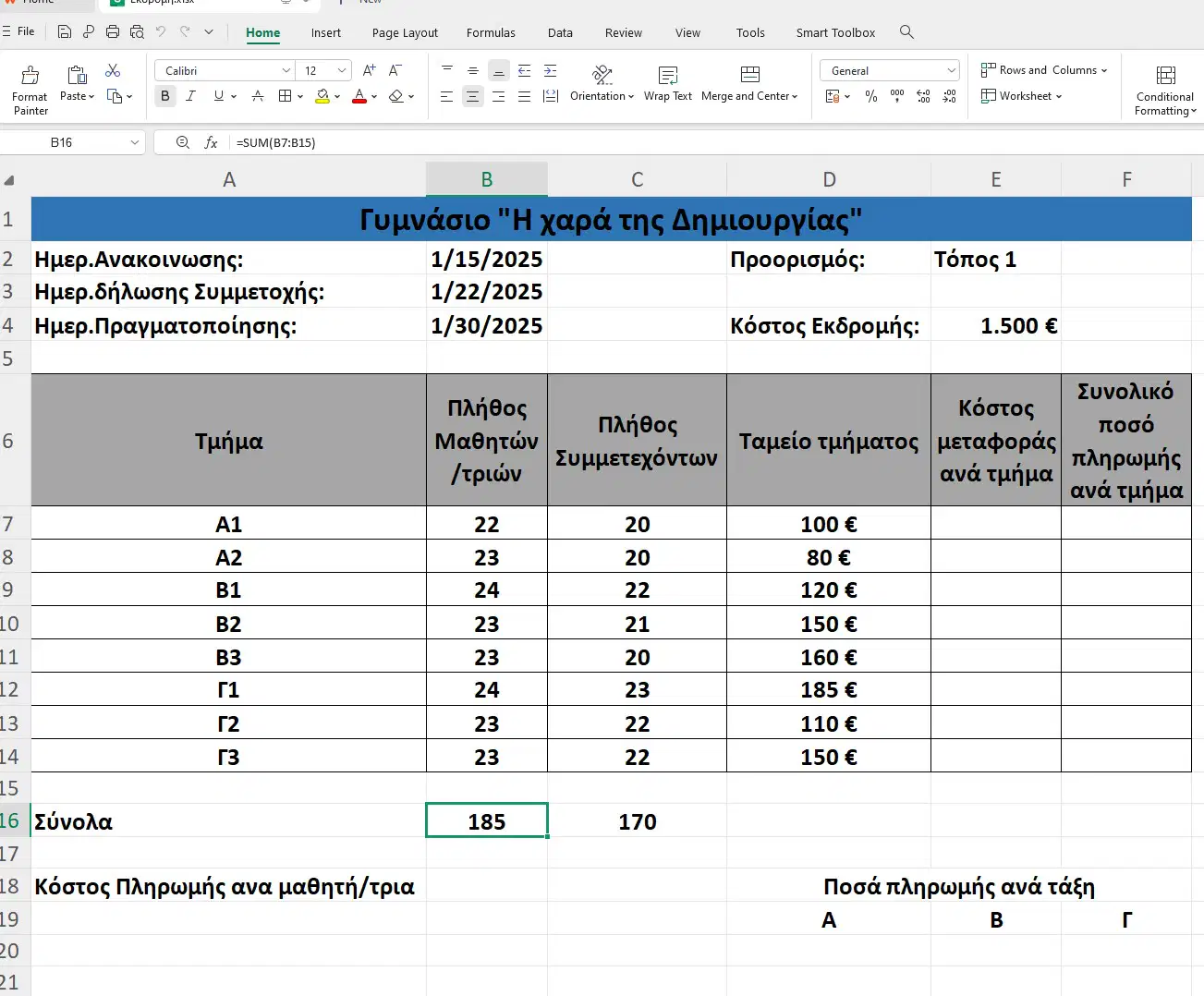
Task: Decrease font size with A- icon
Action: click(x=395, y=70)
